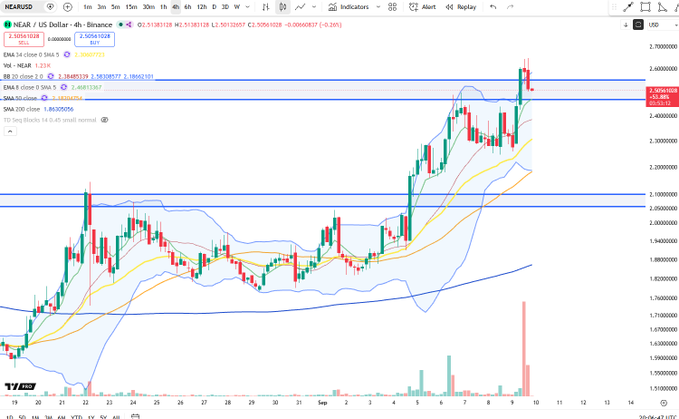This screenshot has height=419, width=679.
Task: Select the 1m timeframe
Action: tap(87, 7)
